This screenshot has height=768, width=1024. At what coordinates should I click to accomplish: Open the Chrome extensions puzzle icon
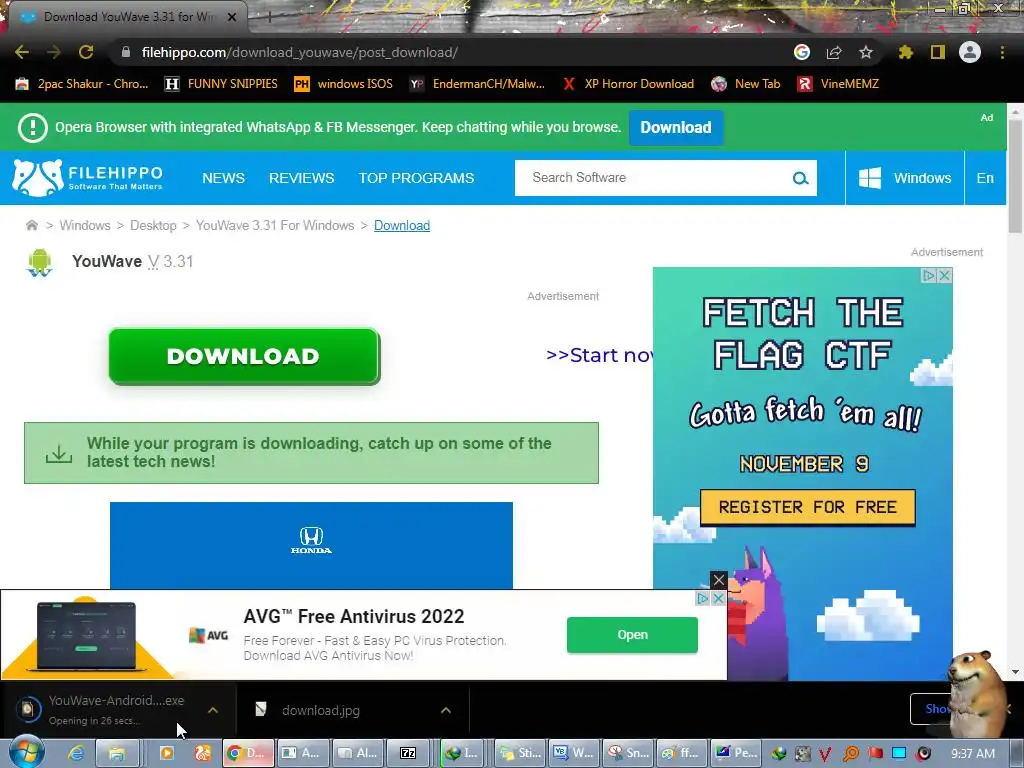905,52
